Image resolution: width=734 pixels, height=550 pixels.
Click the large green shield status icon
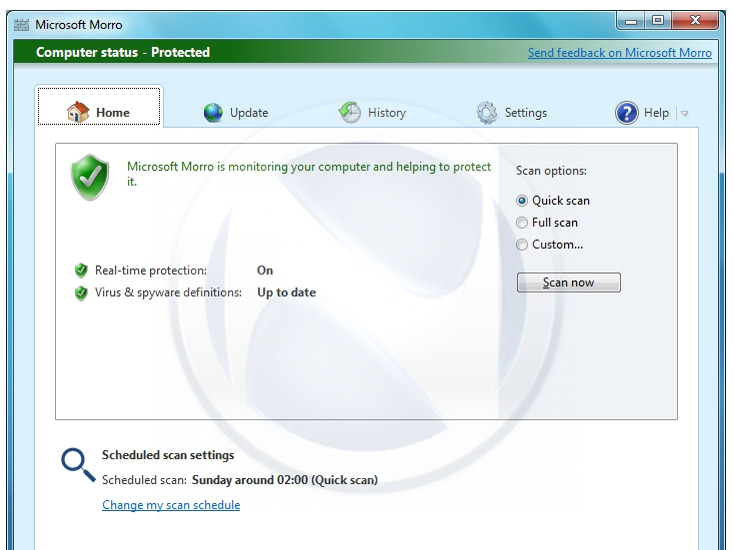pos(89,177)
